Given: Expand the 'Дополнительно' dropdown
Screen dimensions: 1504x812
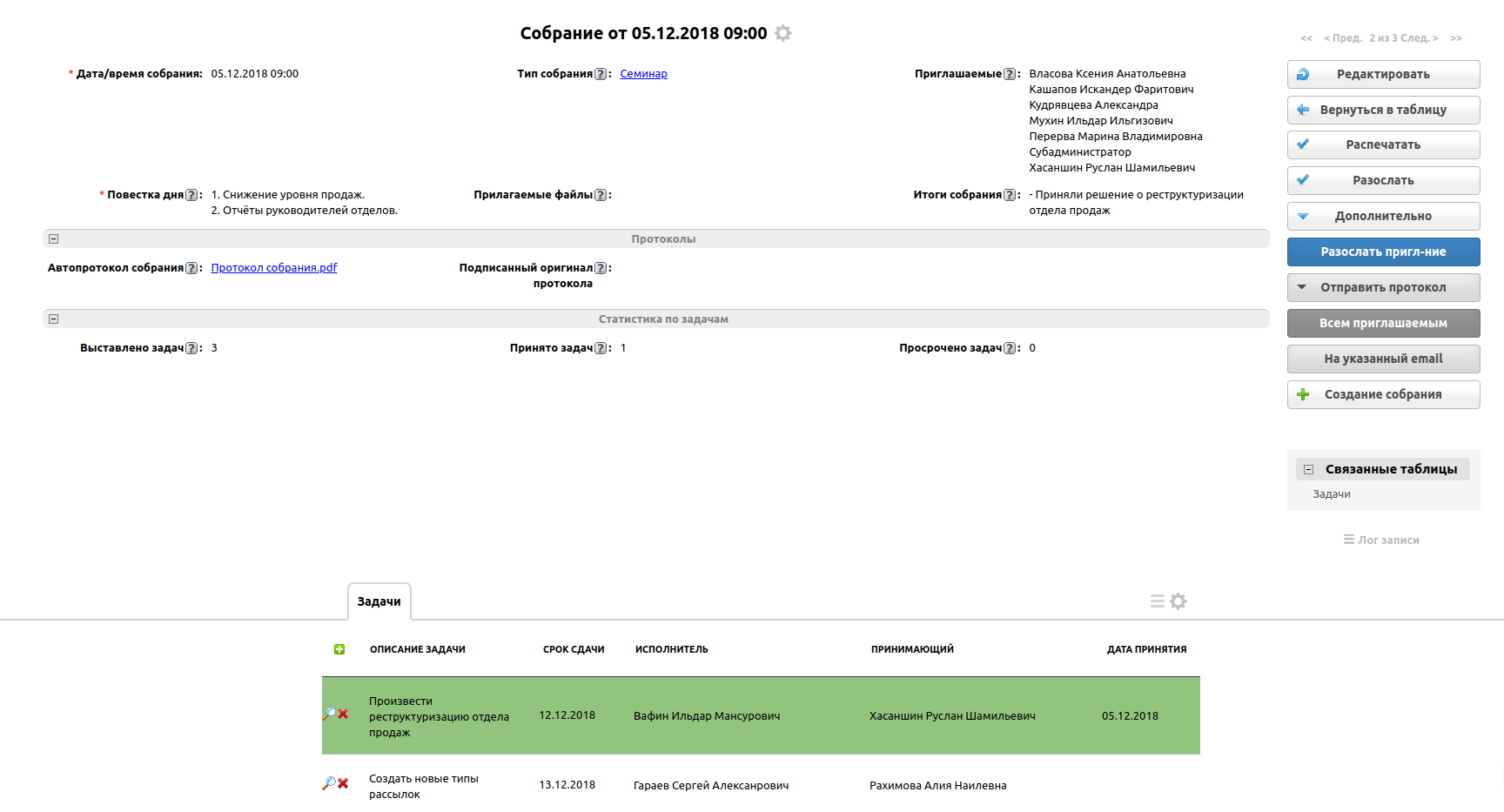Looking at the screenshot, I should pos(1383,216).
